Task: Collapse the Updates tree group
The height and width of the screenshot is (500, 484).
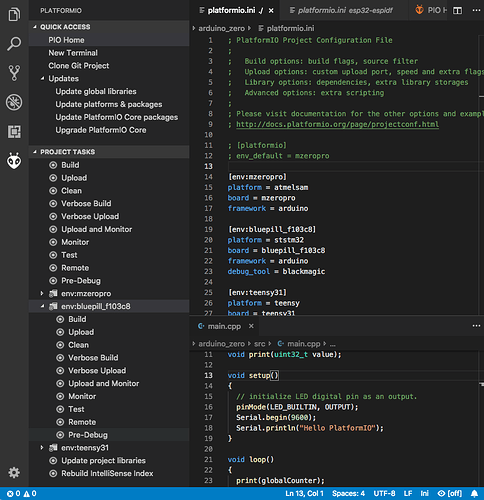Action: tap(42, 79)
